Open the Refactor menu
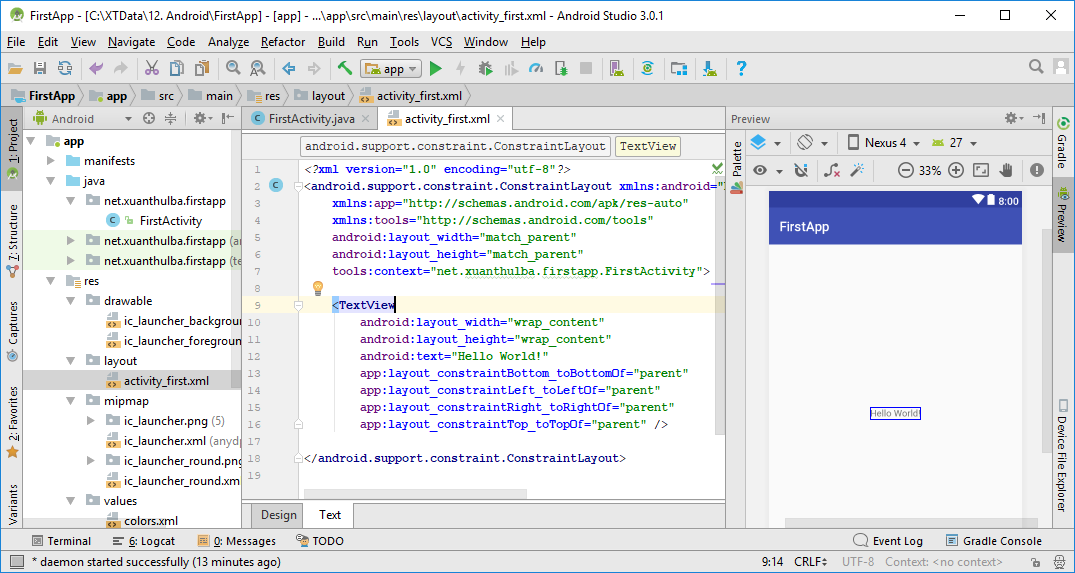This screenshot has height=573, width=1075. click(x=282, y=42)
